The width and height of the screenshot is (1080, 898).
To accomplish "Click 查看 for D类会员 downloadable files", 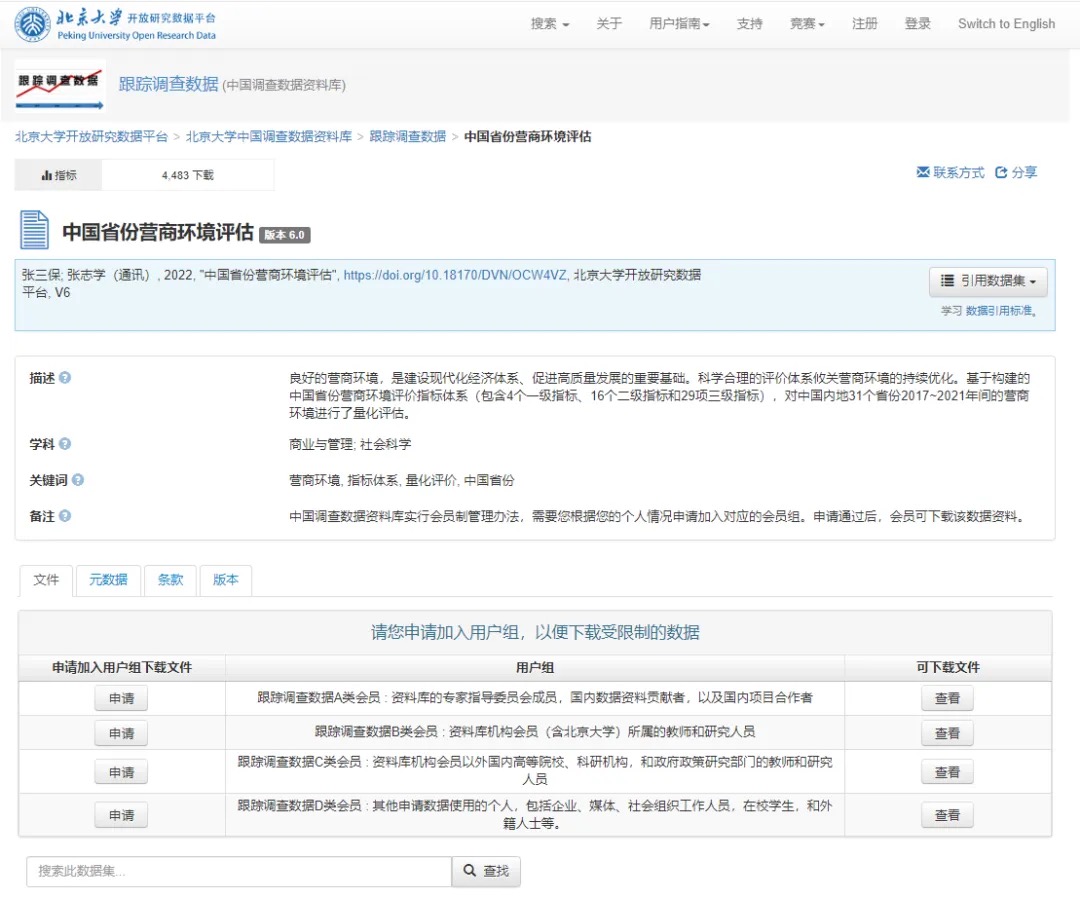I will [946, 814].
